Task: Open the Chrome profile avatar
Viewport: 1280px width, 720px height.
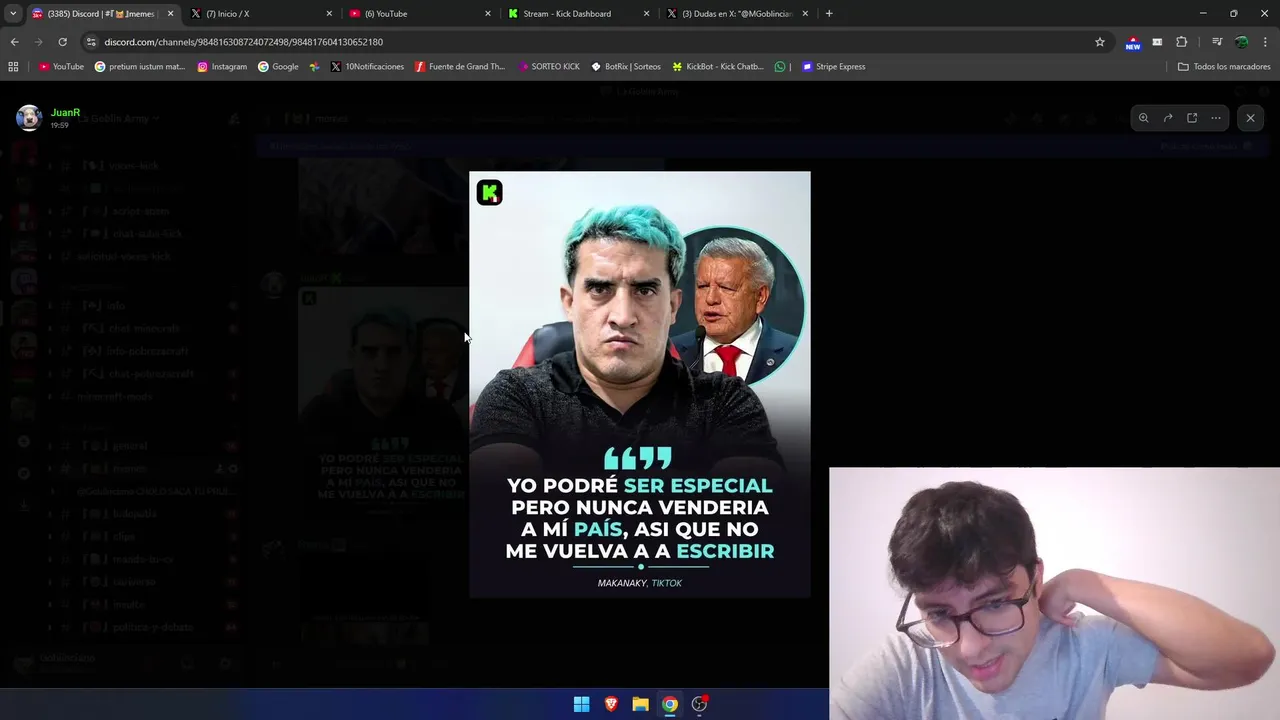Action: coord(1241,42)
